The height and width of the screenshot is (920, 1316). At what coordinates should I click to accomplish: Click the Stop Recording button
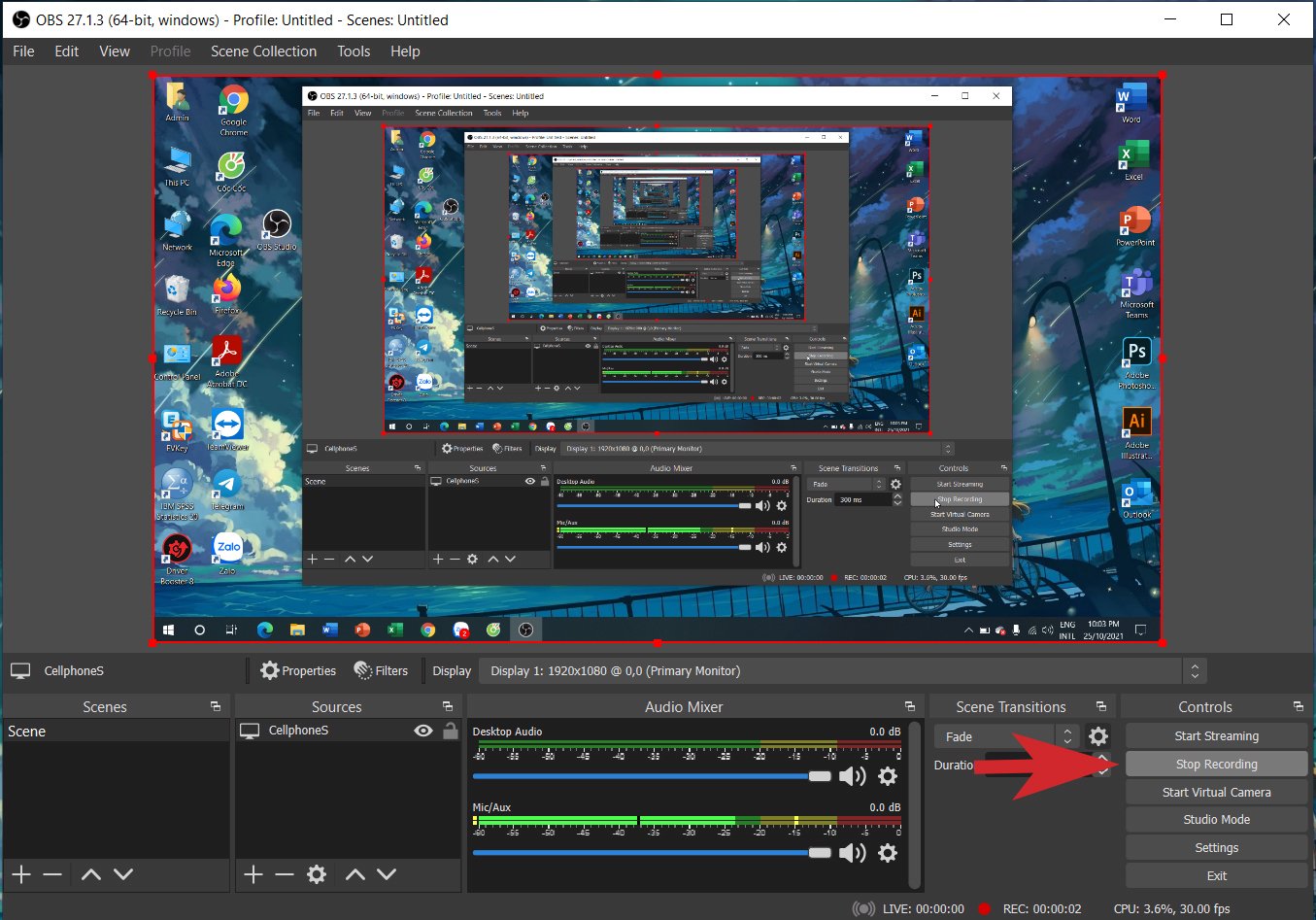[x=1216, y=765]
